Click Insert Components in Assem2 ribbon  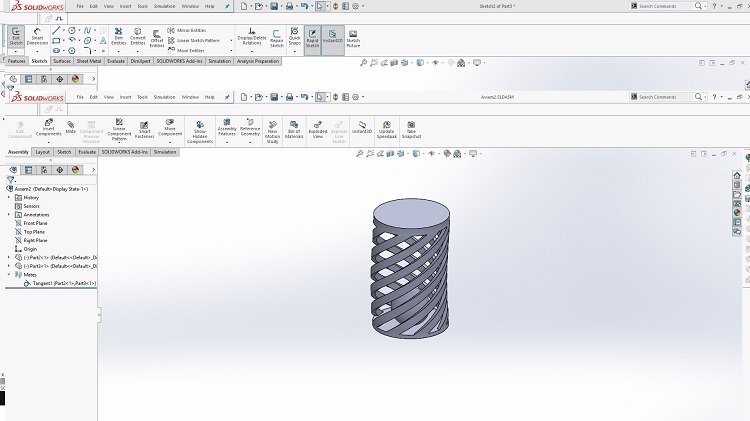(x=49, y=127)
